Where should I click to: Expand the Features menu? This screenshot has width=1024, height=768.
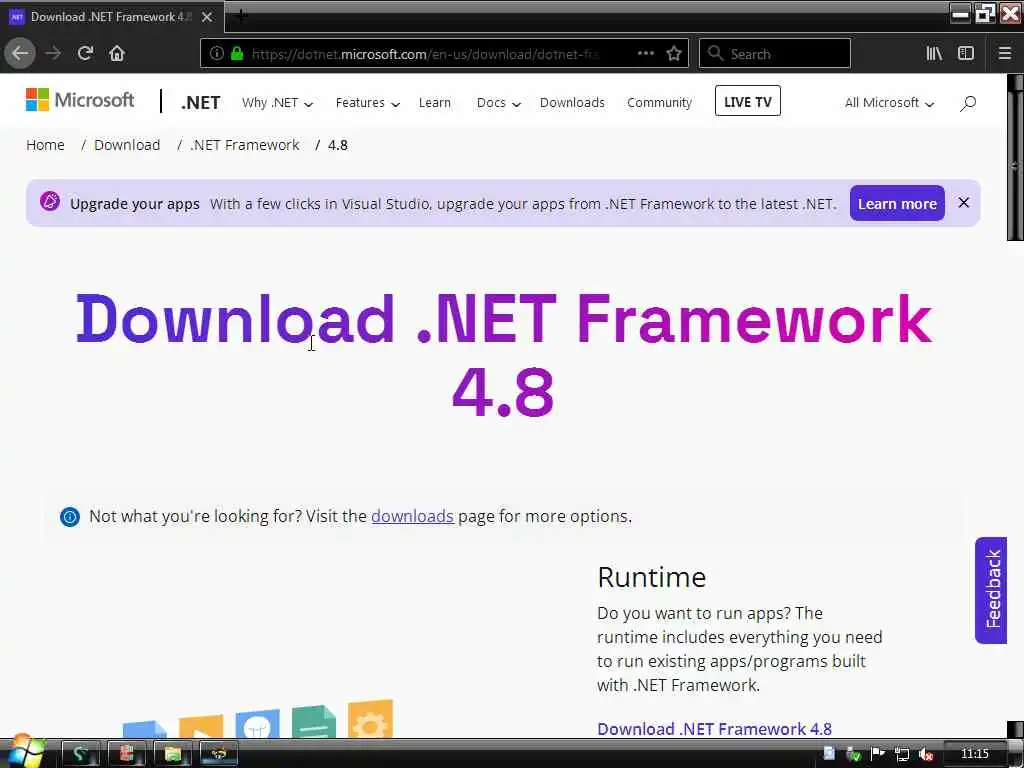tap(367, 103)
